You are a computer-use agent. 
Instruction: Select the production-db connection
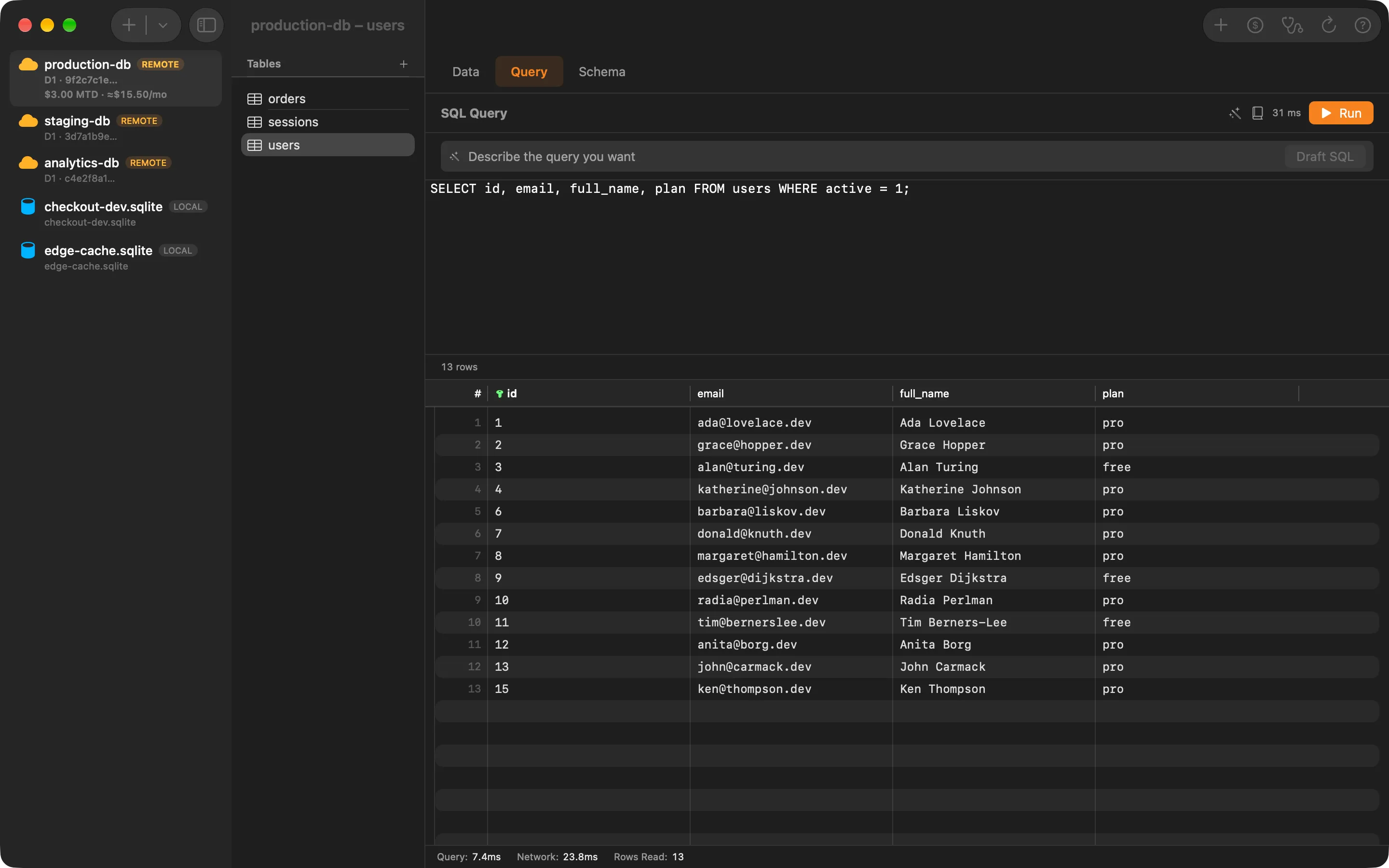[x=116, y=78]
